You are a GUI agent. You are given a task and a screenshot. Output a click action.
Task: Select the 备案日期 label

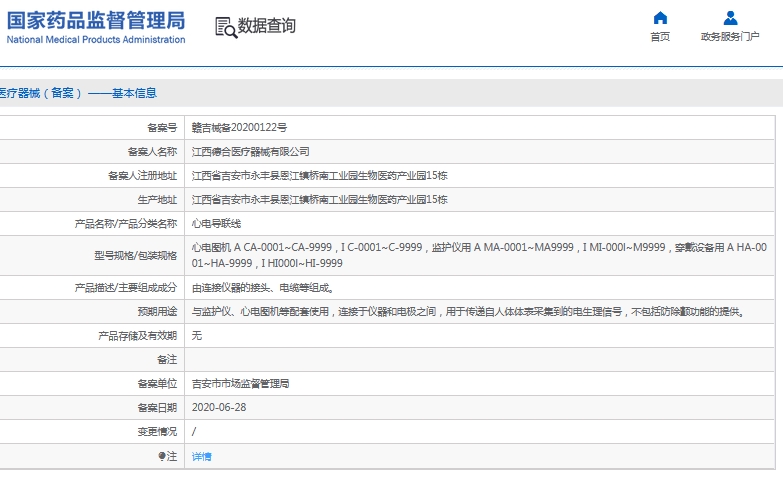[x=157, y=408]
